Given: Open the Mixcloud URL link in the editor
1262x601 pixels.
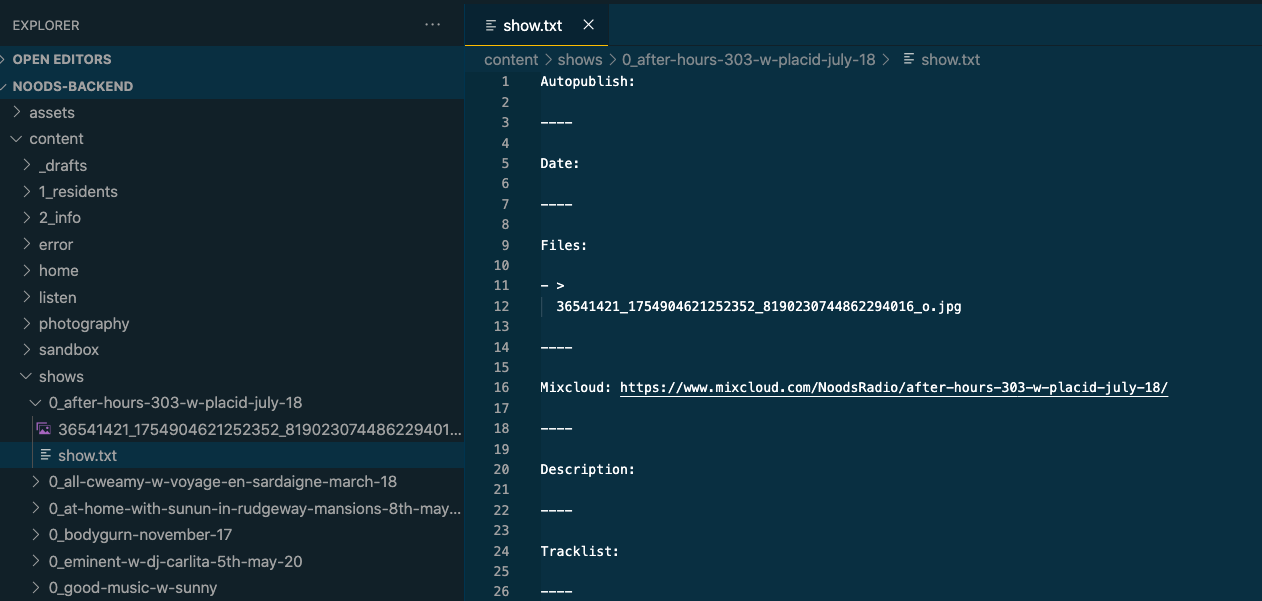Looking at the screenshot, I should (893, 388).
